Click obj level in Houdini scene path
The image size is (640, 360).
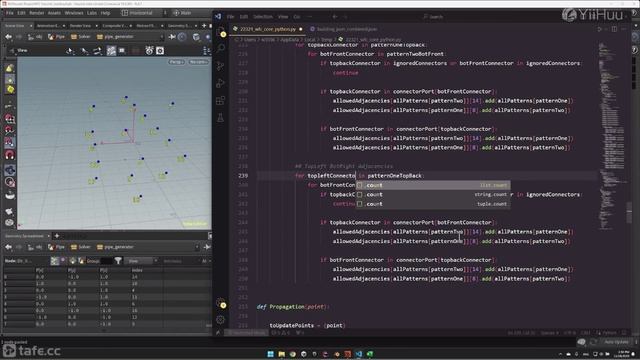(35, 37)
